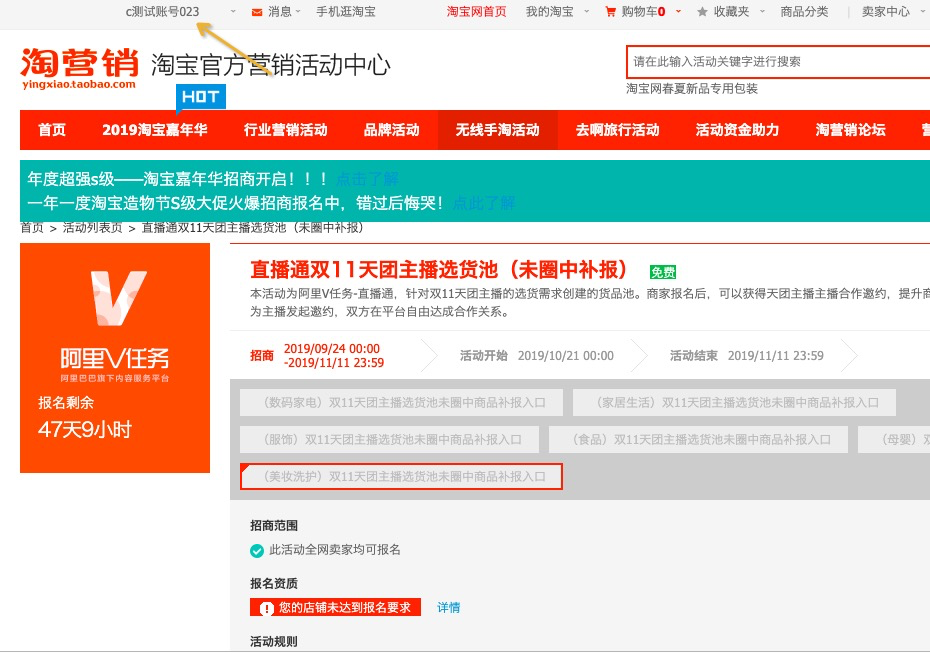The height and width of the screenshot is (654, 930).
Task: Click the green 免费 tag
Action: pyautogui.click(x=663, y=272)
